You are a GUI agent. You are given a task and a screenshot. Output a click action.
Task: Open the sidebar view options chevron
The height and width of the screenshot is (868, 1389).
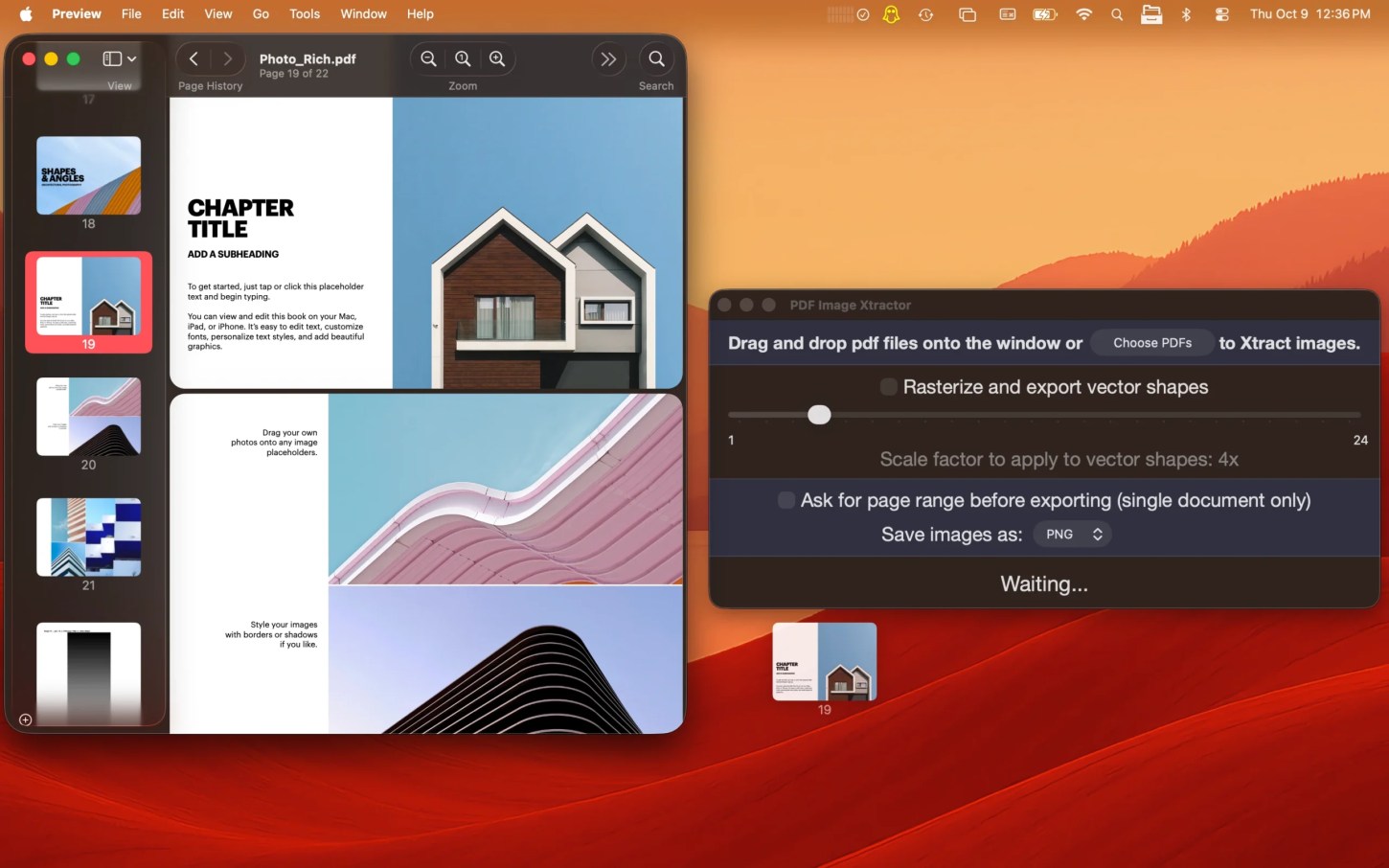[132, 59]
